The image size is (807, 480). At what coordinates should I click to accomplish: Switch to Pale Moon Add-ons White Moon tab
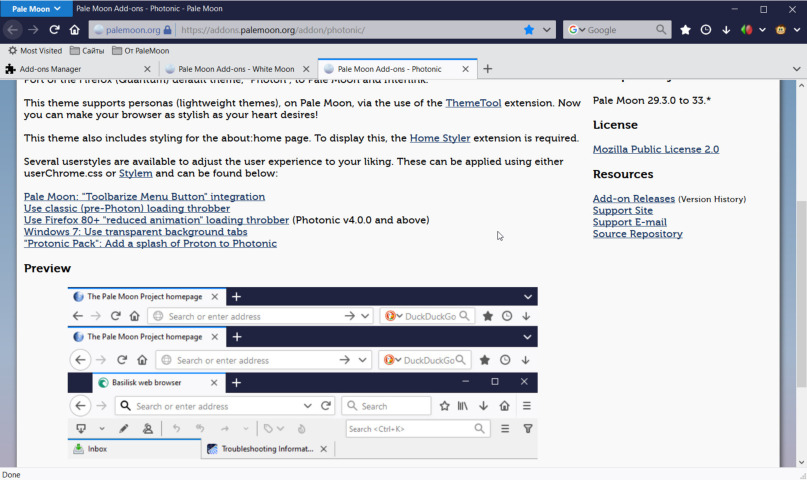pyautogui.click(x=235, y=69)
